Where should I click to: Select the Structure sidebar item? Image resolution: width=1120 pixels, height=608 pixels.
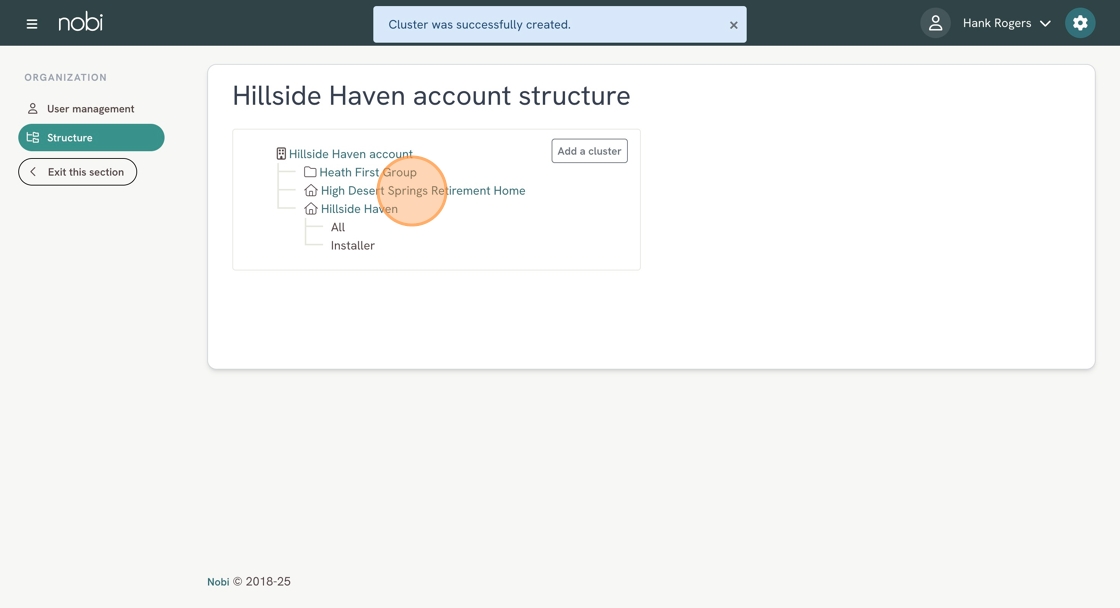click(91, 137)
